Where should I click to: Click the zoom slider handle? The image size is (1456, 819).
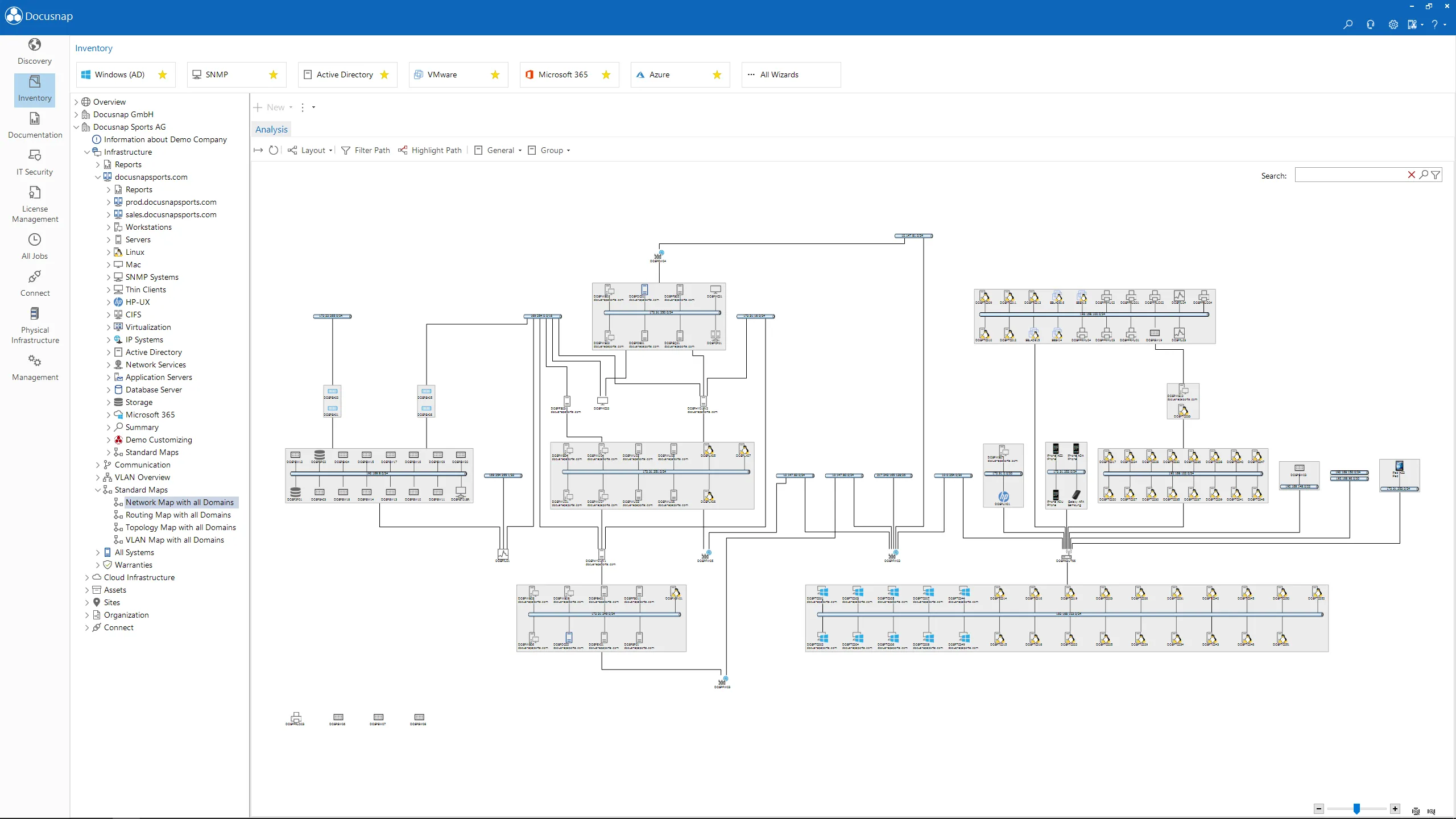coord(1356,809)
